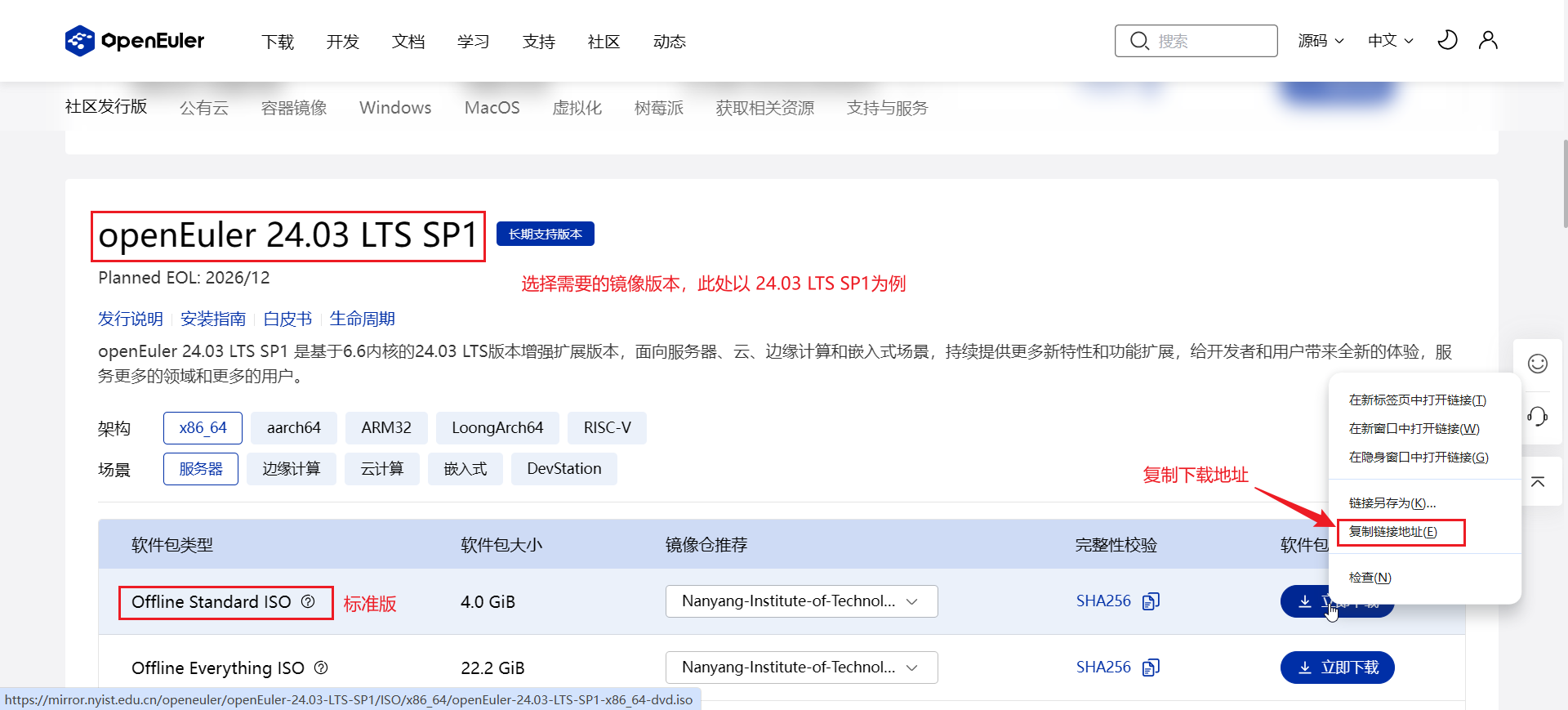The height and width of the screenshot is (710, 1568).
Task: Click 立即下载 for Offline Everything ISO
Action: (x=1338, y=668)
